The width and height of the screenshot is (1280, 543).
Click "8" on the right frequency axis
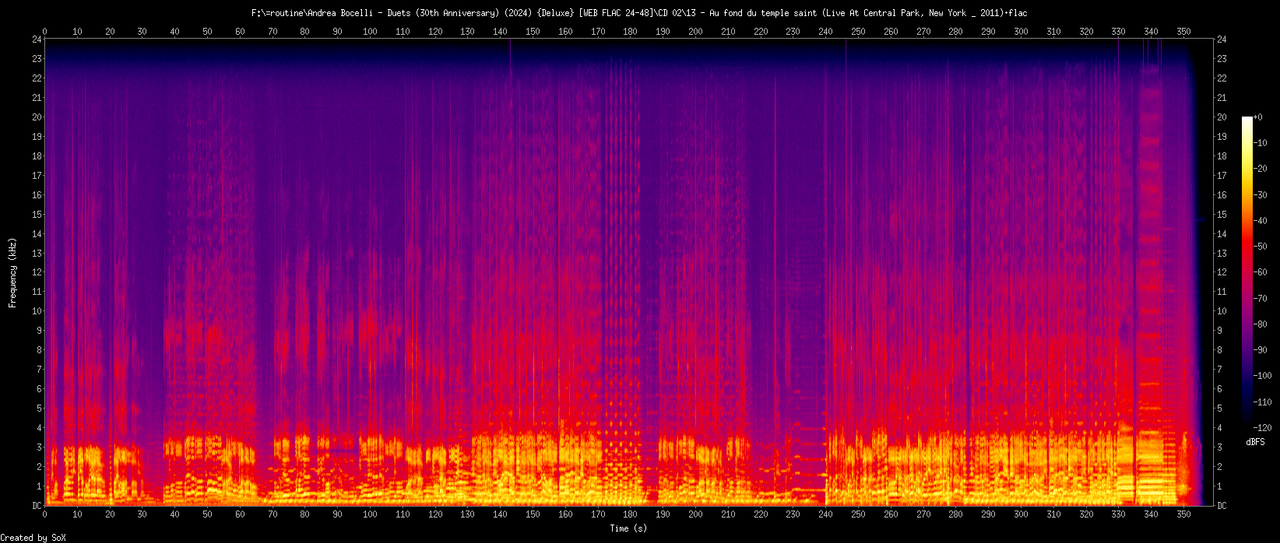coord(1219,350)
